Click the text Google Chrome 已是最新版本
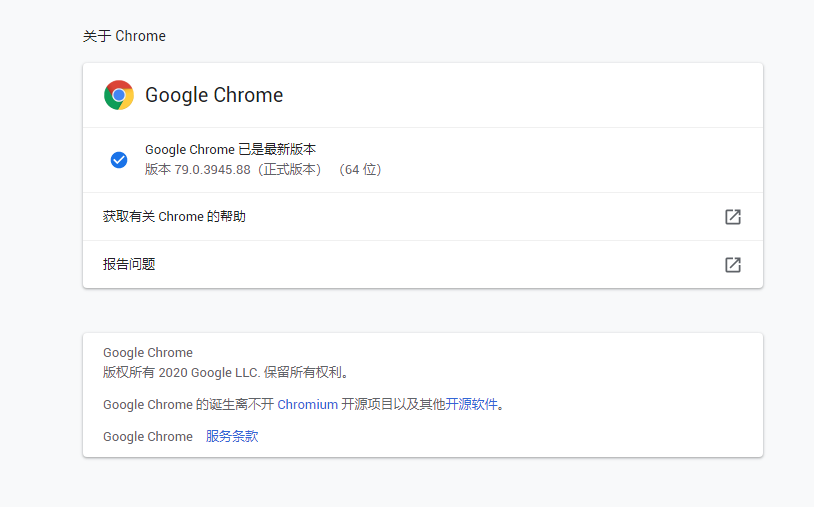The image size is (814, 507). 230,149
